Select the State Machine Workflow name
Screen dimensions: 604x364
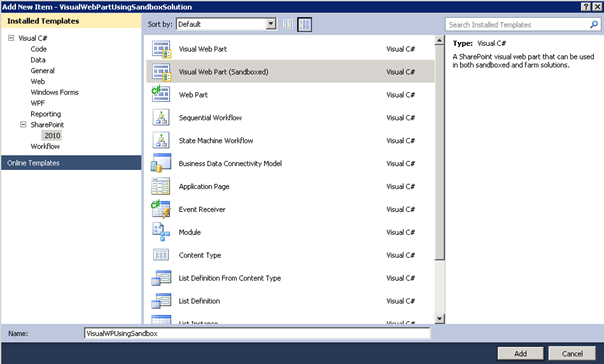coord(216,141)
